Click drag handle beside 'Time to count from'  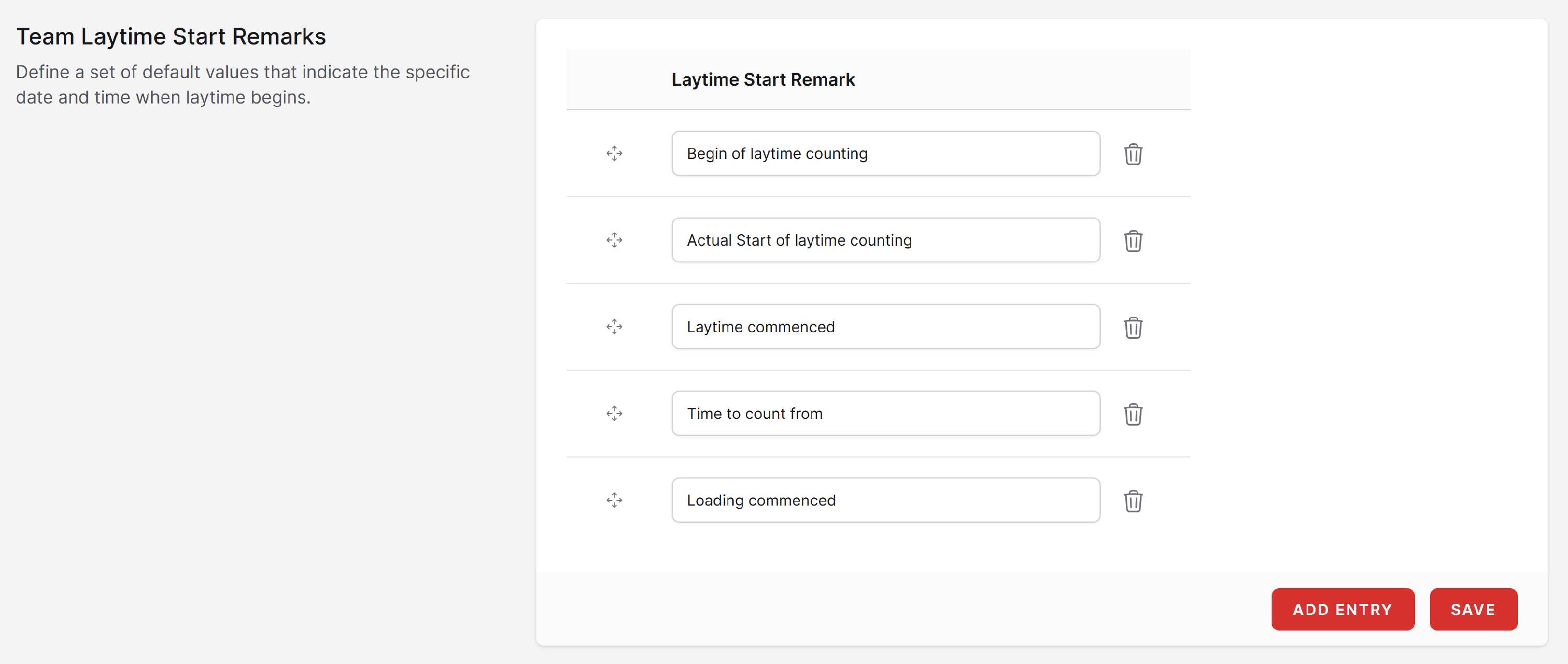click(614, 413)
